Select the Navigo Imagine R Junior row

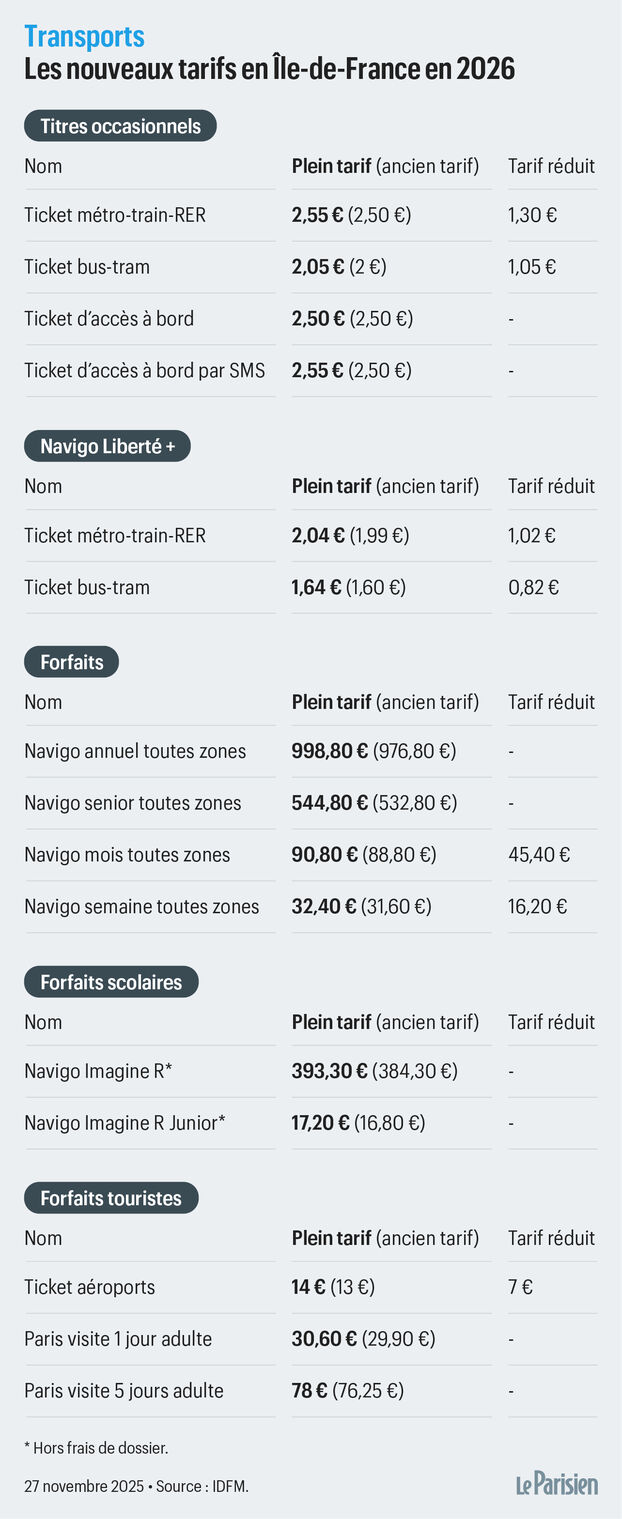coord(125,1123)
